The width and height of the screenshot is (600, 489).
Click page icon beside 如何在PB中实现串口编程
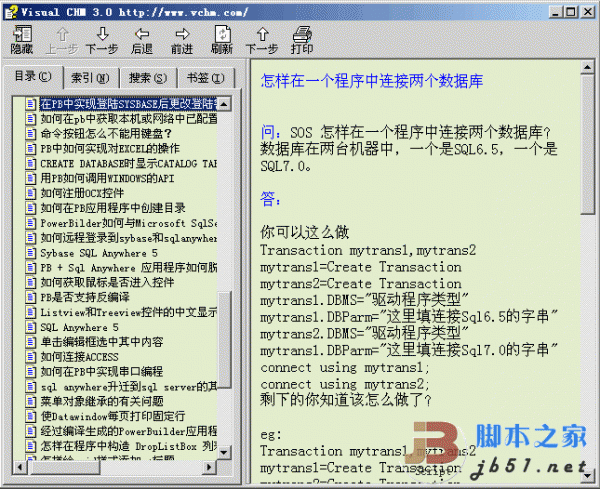point(31,372)
